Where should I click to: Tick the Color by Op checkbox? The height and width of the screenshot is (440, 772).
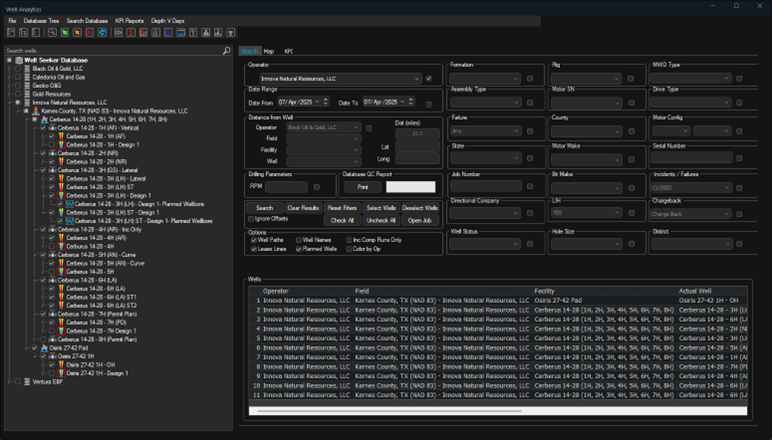pyautogui.click(x=347, y=249)
